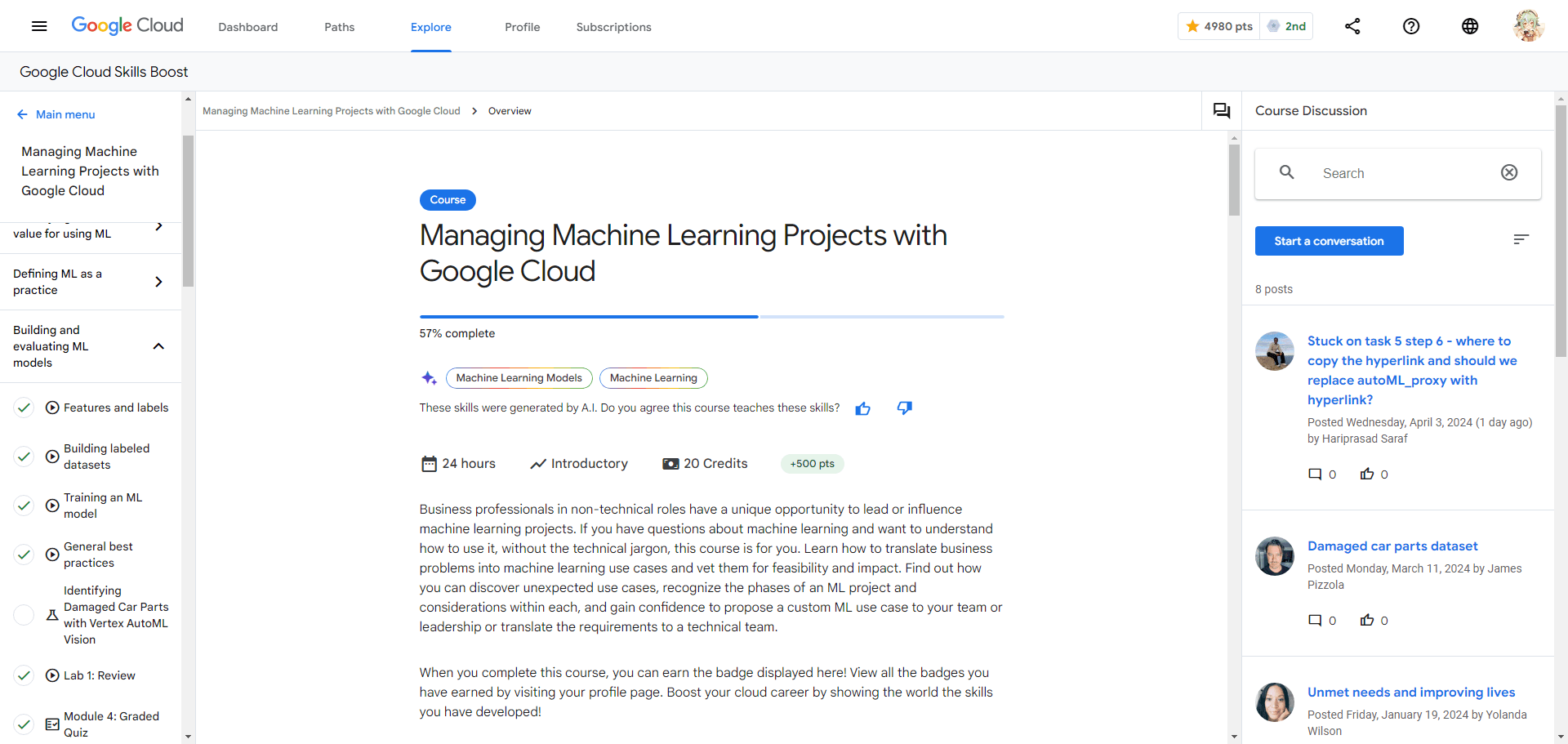1568x744 pixels.
Task: Open the Profile tab
Action: (523, 27)
